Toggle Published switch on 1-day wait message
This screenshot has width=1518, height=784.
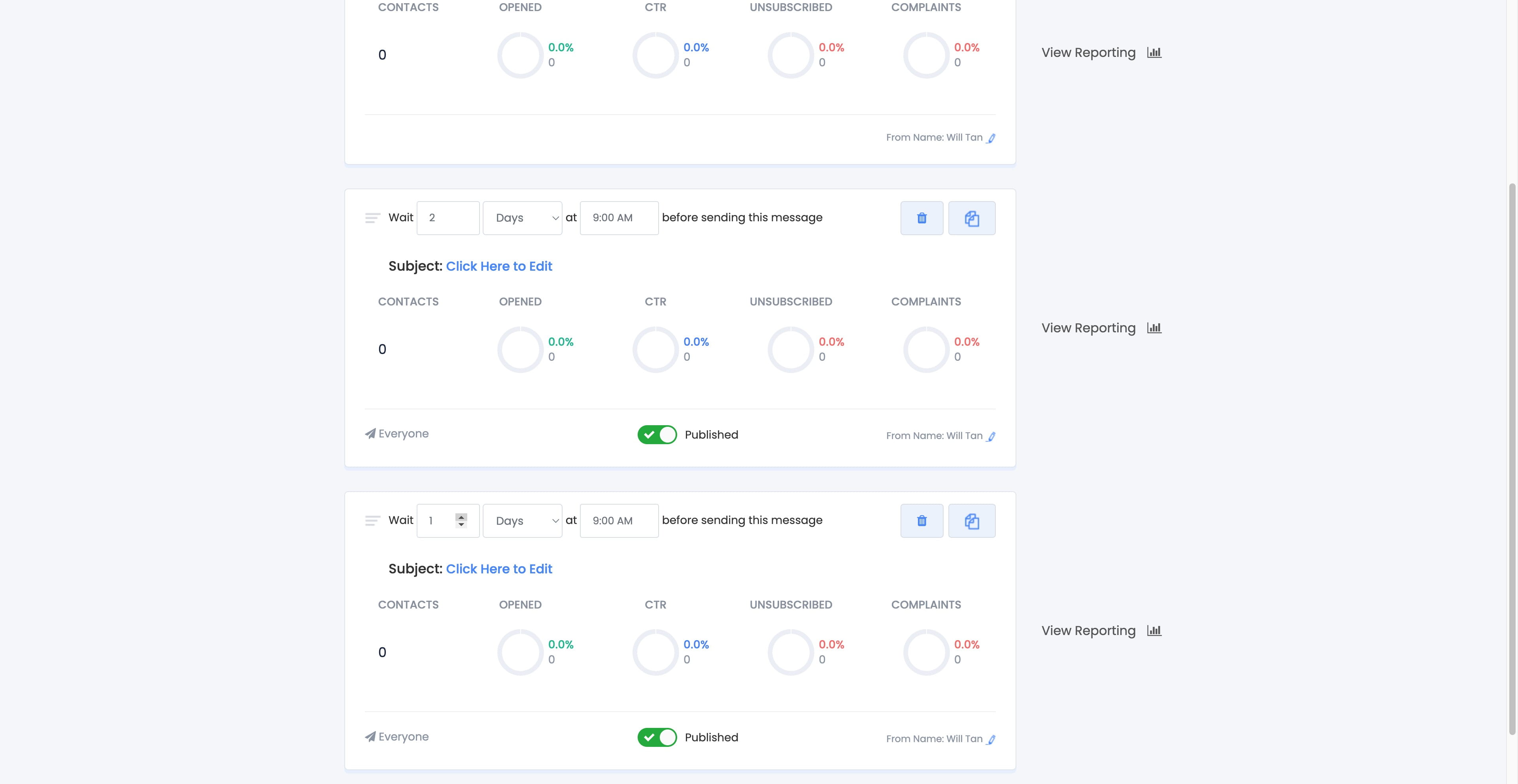tap(657, 737)
